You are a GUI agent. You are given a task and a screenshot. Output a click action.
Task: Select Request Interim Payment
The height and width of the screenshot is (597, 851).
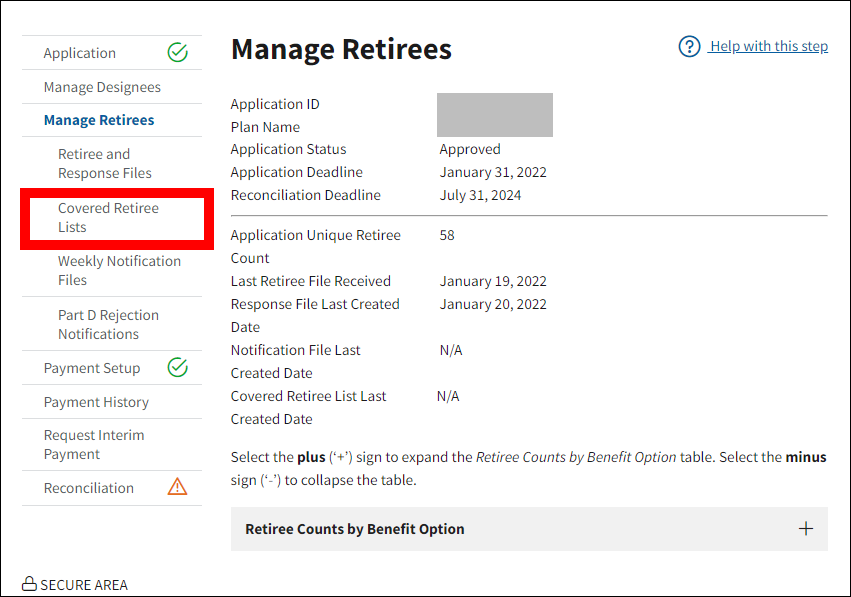(94, 444)
